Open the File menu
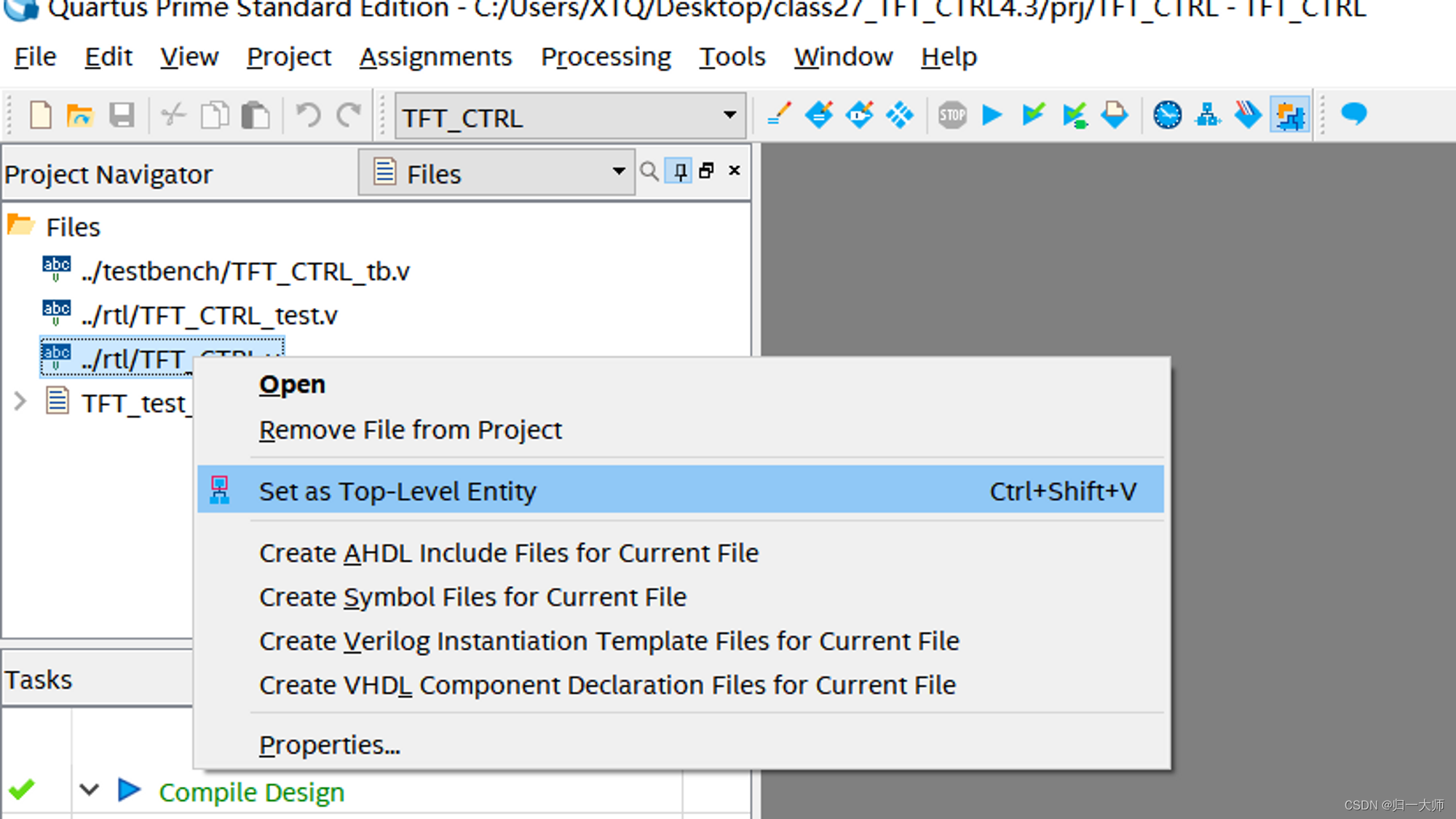Screen dimensions: 1456x819 point(35,57)
